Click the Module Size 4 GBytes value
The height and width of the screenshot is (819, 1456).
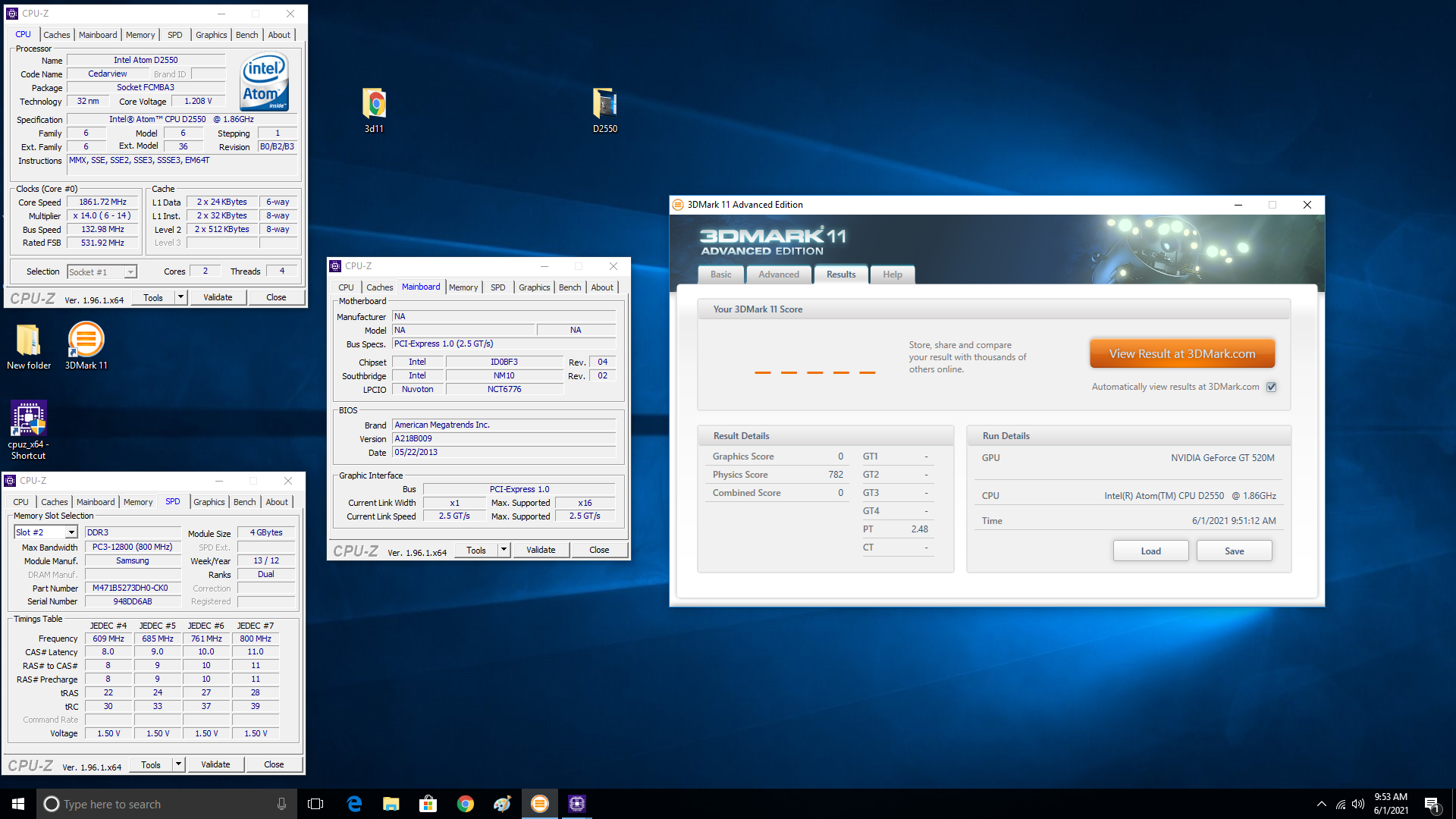pos(266,532)
